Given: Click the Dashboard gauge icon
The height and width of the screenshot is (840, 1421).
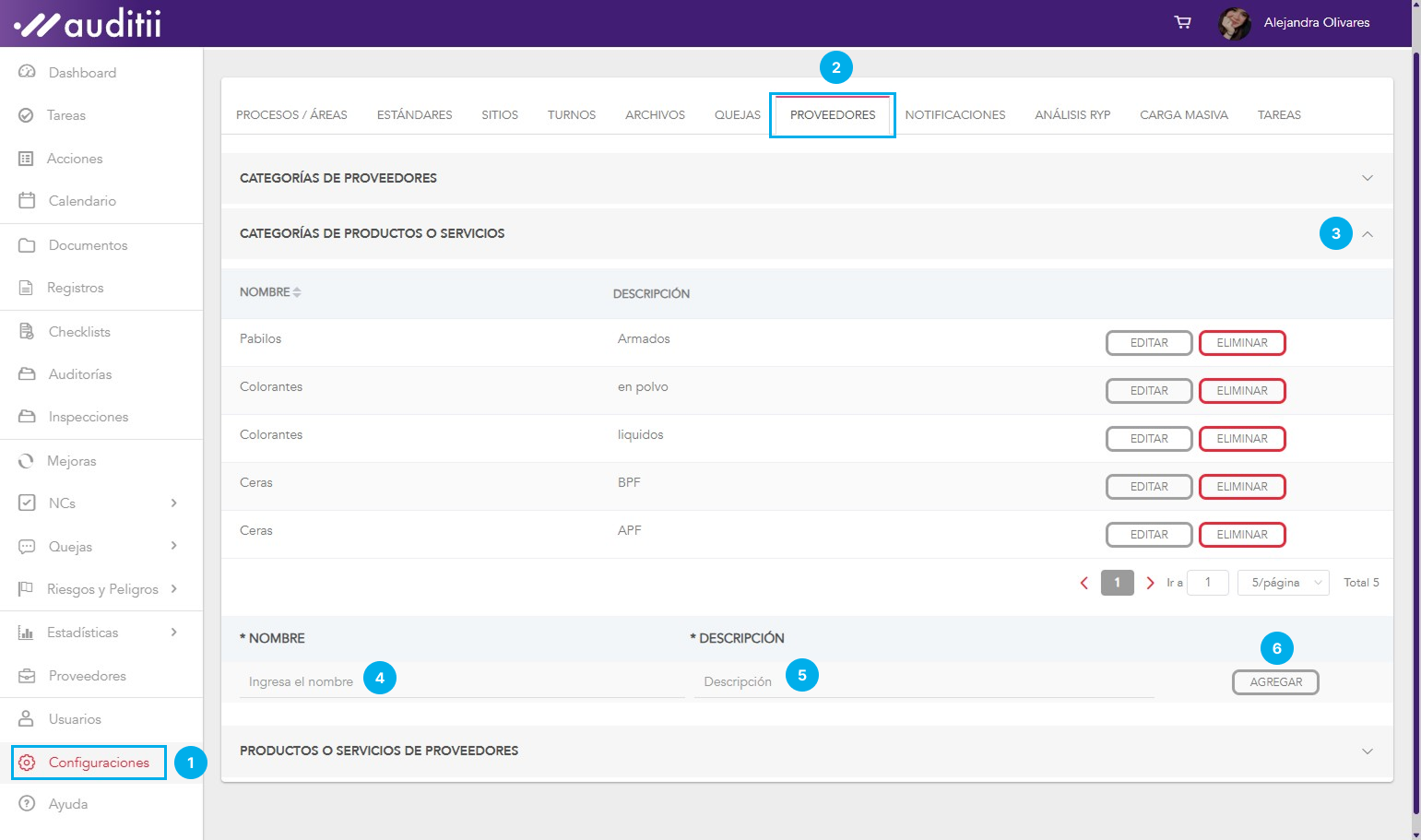Looking at the screenshot, I should (x=27, y=72).
